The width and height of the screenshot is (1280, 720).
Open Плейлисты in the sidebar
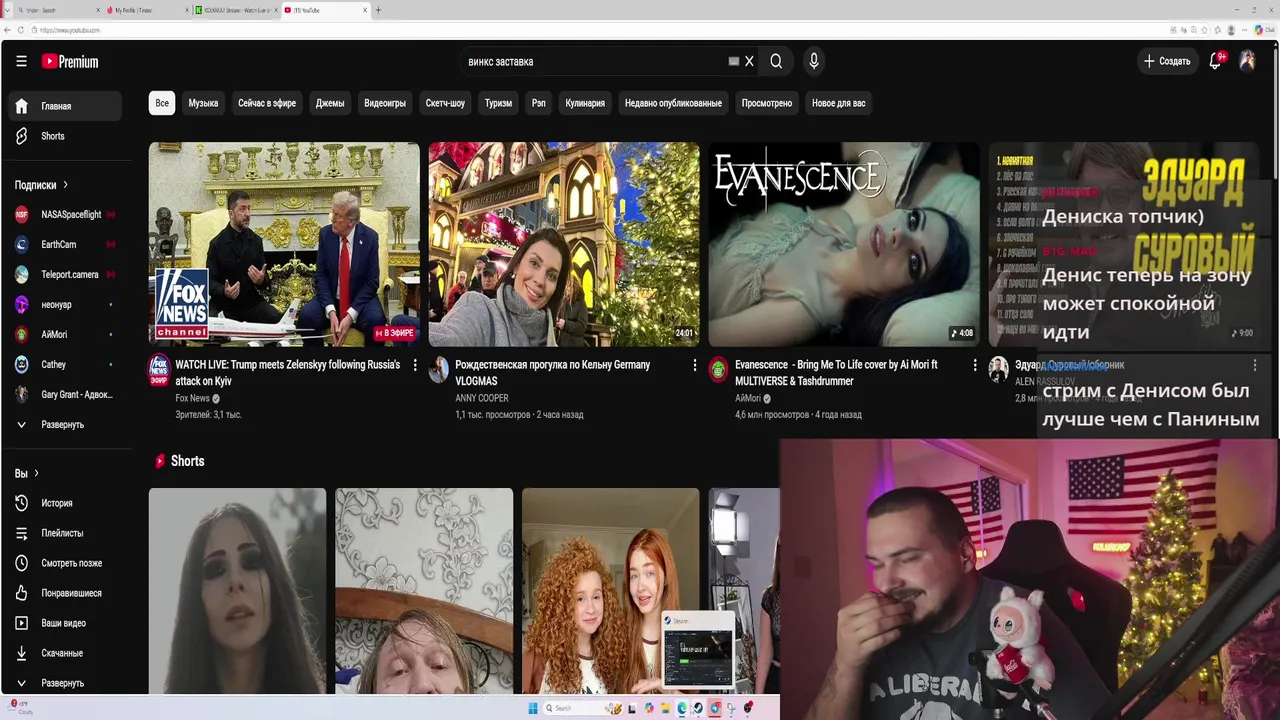(x=65, y=533)
